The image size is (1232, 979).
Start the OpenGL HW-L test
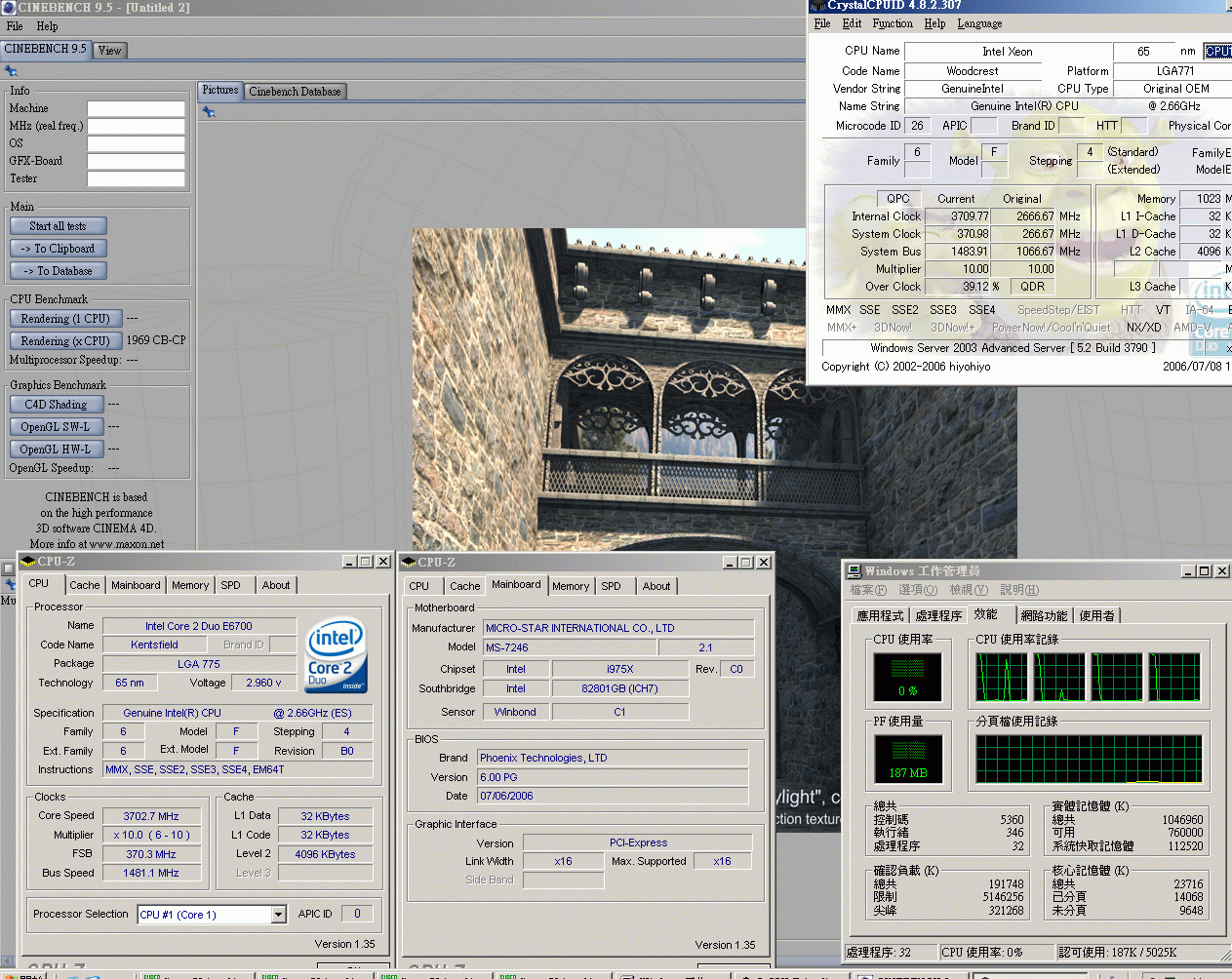pos(56,450)
